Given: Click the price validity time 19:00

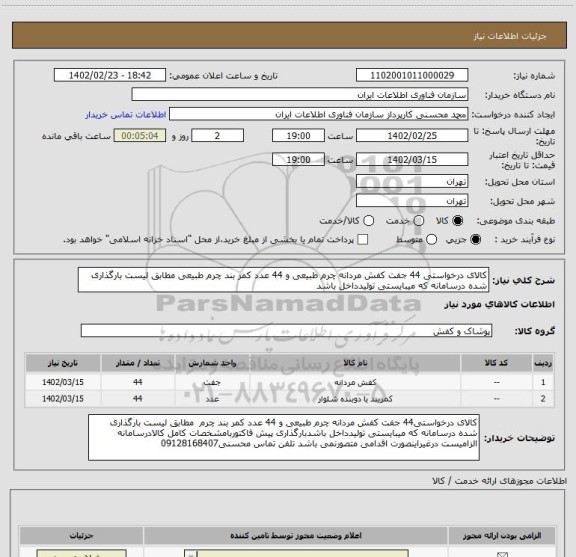Looking at the screenshot, I should point(298,160).
